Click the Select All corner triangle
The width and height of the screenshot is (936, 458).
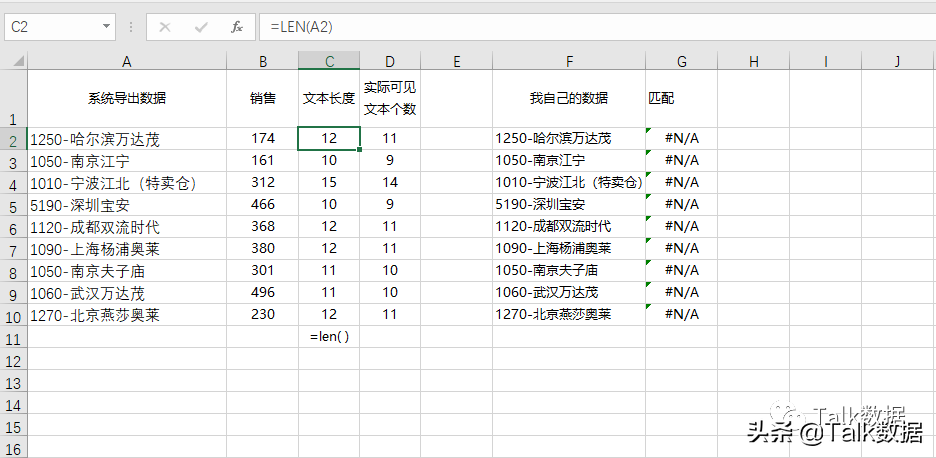19,61
